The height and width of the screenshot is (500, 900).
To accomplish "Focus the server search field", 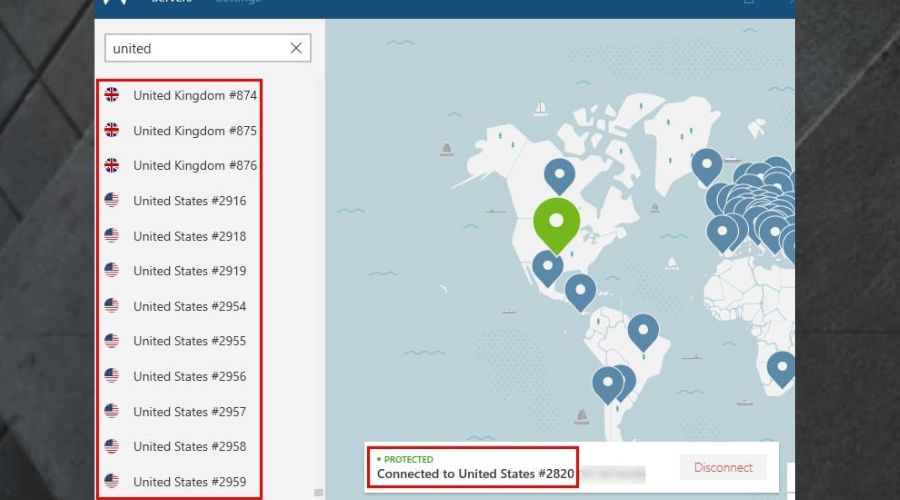I will click(x=198, y=48).
